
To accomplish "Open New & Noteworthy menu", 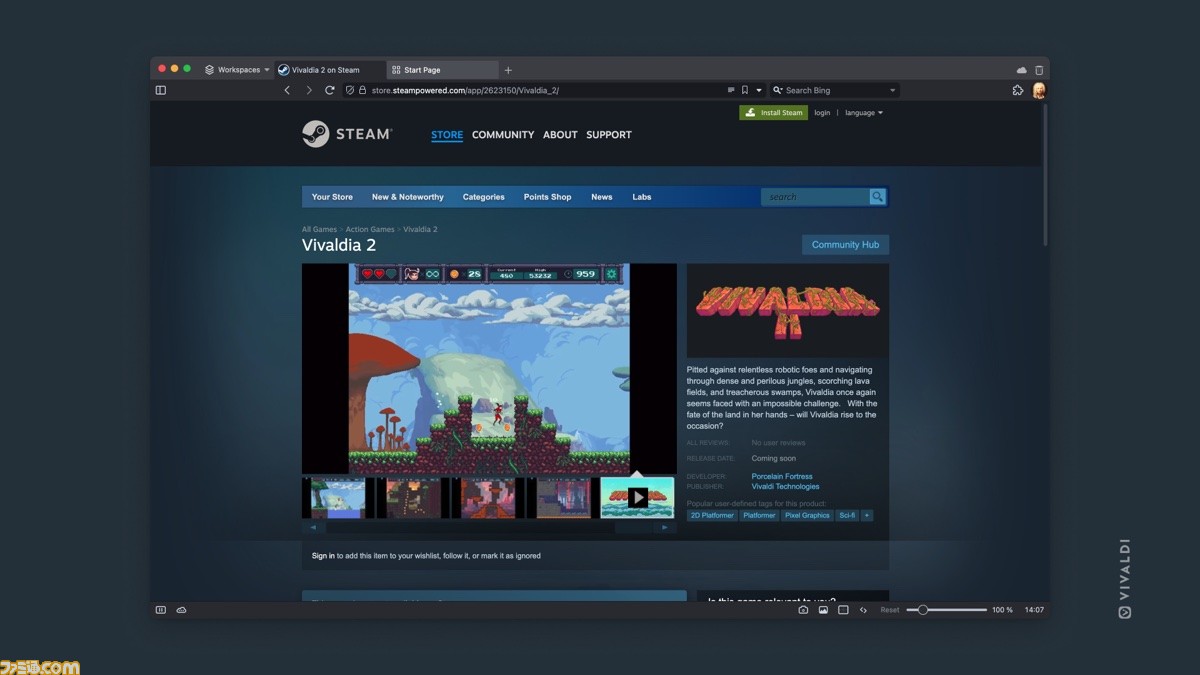I will (x=408, y=197).
